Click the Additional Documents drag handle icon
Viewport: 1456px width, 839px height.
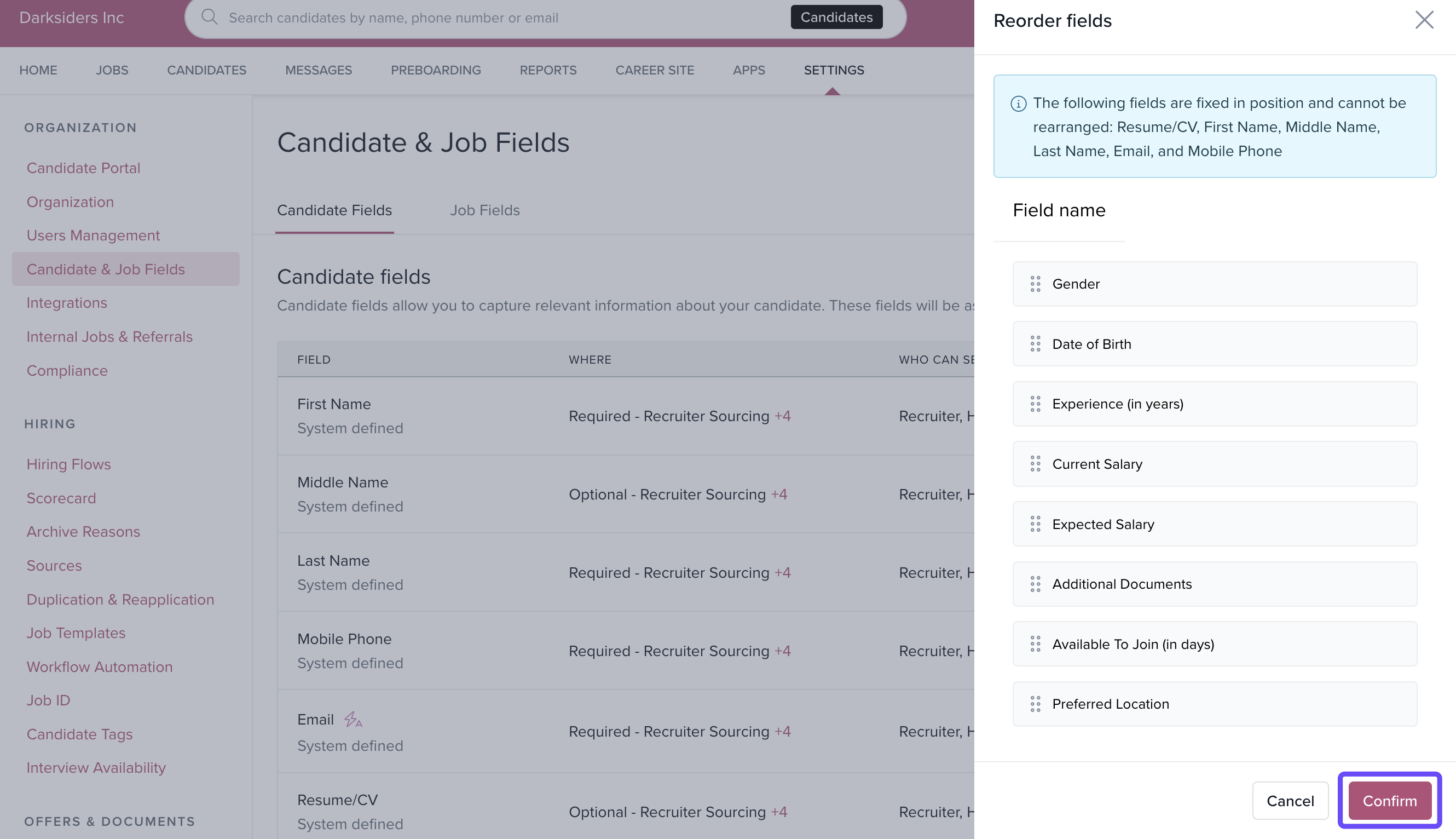[1035, 584]
